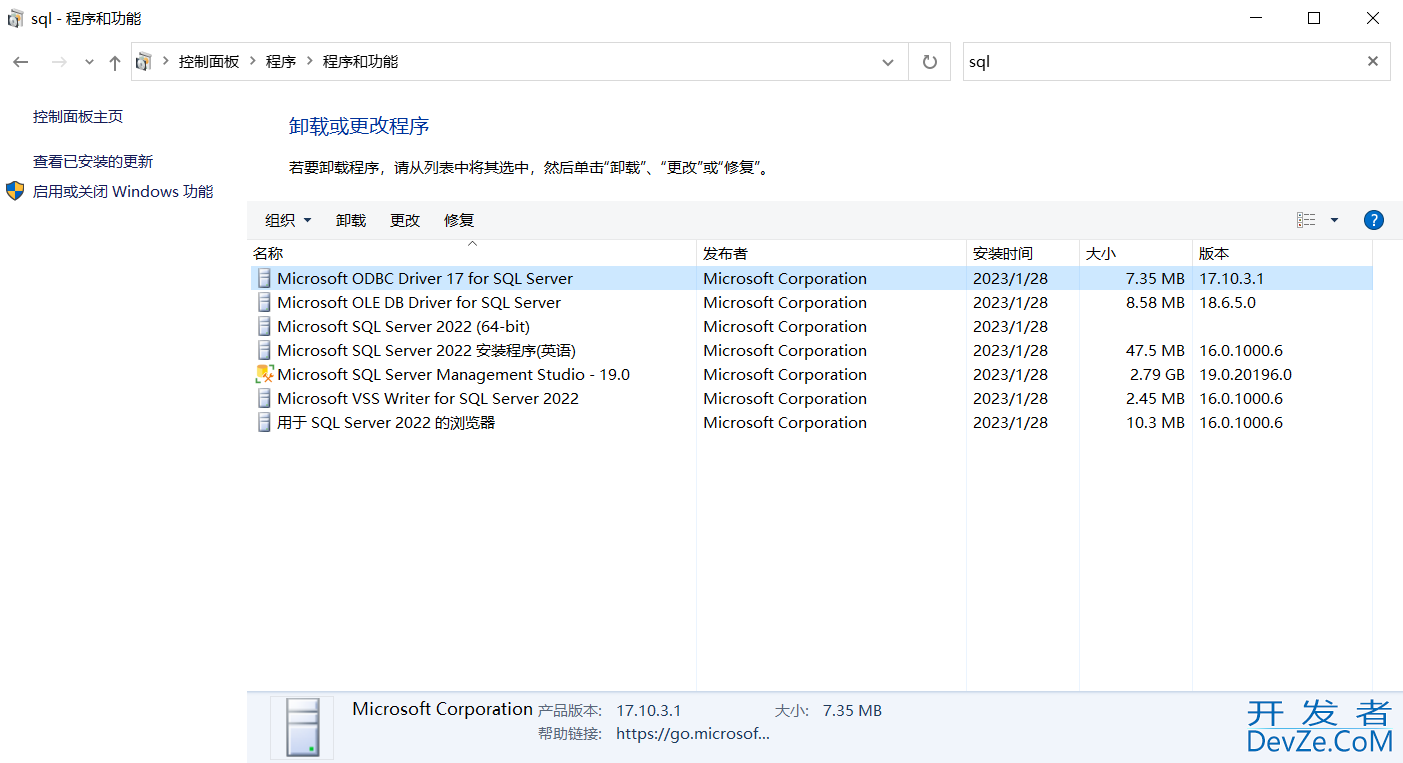This screenshot has width=1403, height=763.
Task: Expand the view options dropdown arrow
Action: [1334, 221]
